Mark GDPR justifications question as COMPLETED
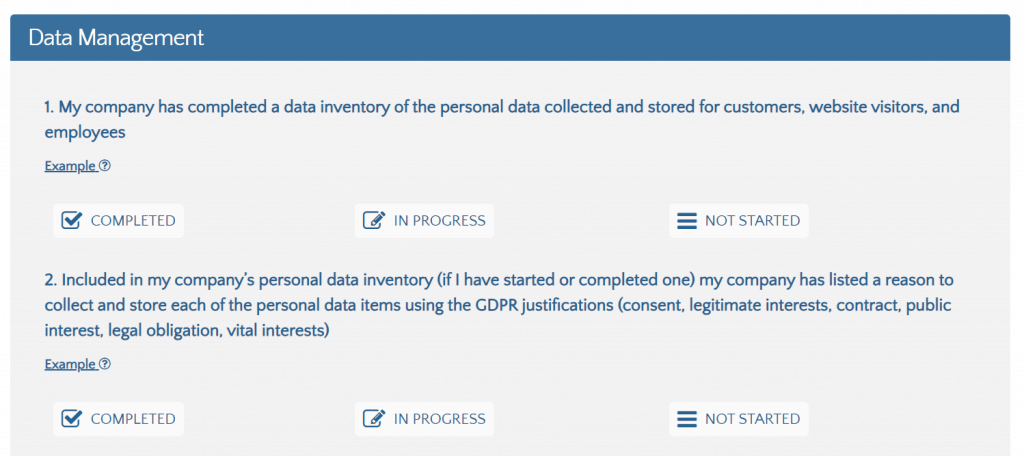 (x=118, y=419)
